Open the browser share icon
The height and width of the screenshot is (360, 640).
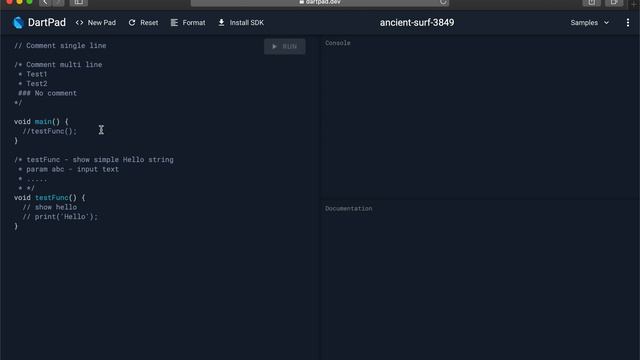[591, 2]
